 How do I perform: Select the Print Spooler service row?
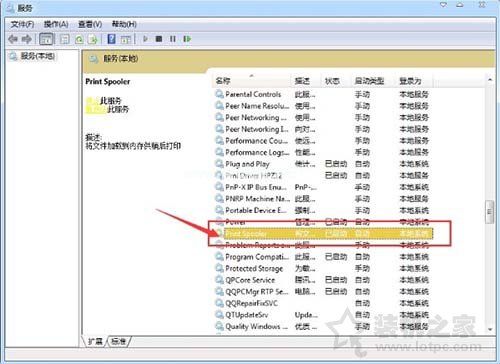324,234
